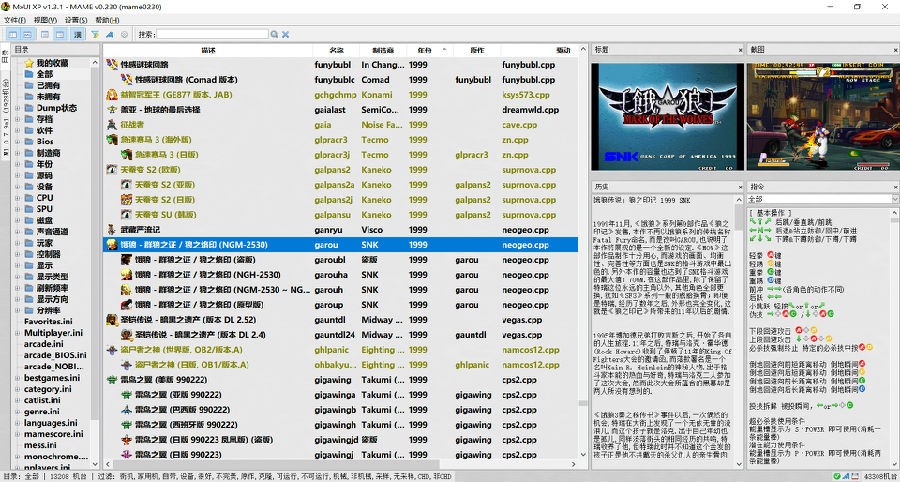Open the 设置(S) menu

pyautogui.click(x=76, y=20)
